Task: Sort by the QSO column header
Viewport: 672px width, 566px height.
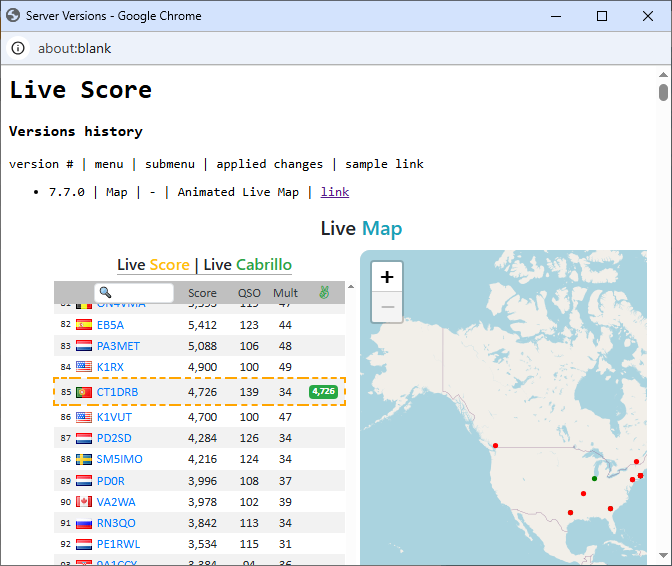Action: [x=249, y=293]
